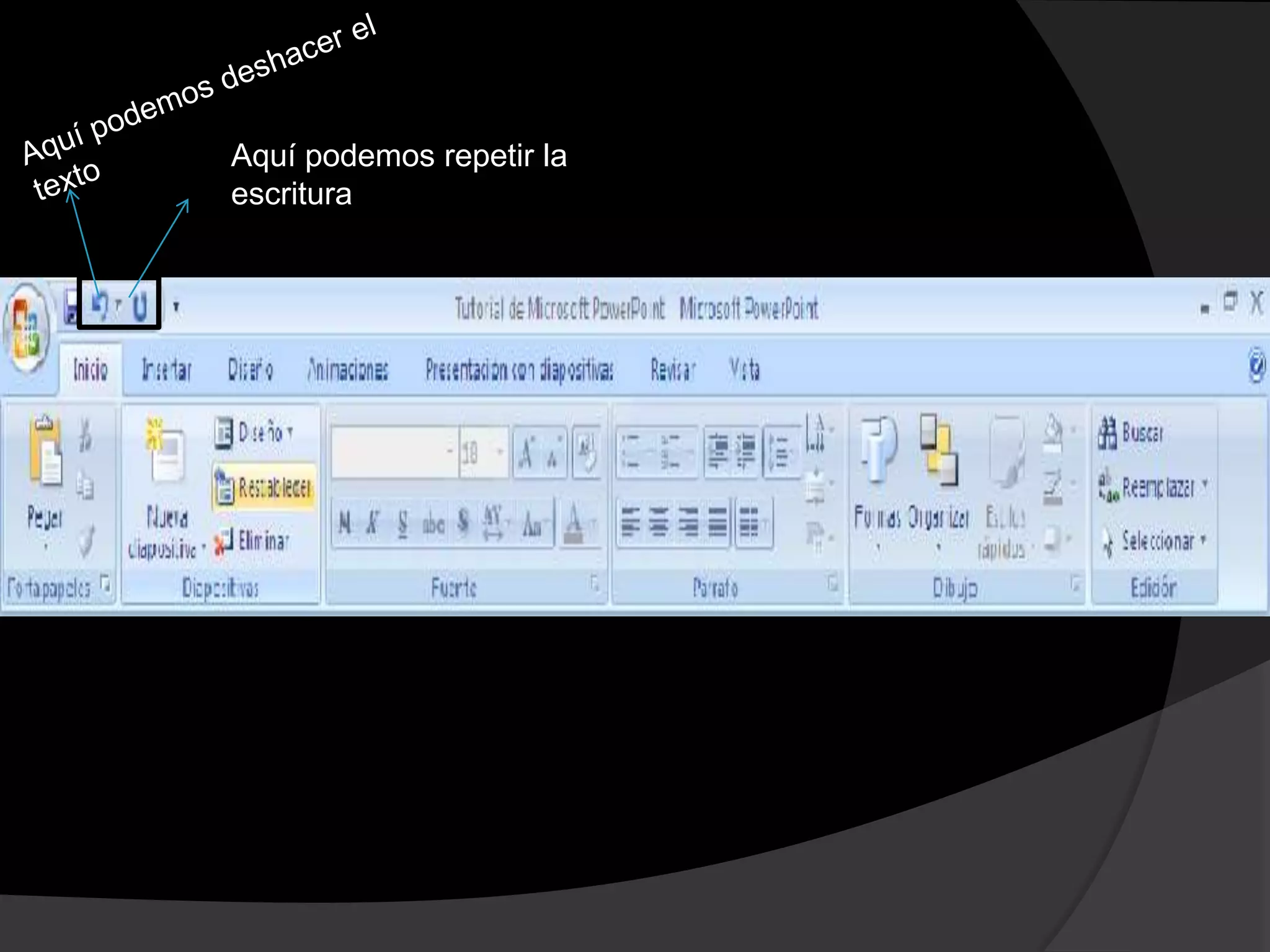
Task: Expand the Nueva diapositiva dropdown arrow
Action: (x=203, y=548)
